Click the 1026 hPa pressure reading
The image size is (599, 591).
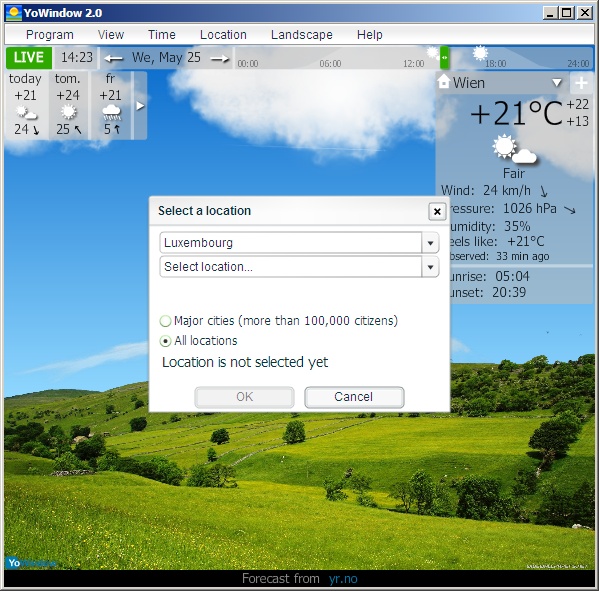coord(530,209)
